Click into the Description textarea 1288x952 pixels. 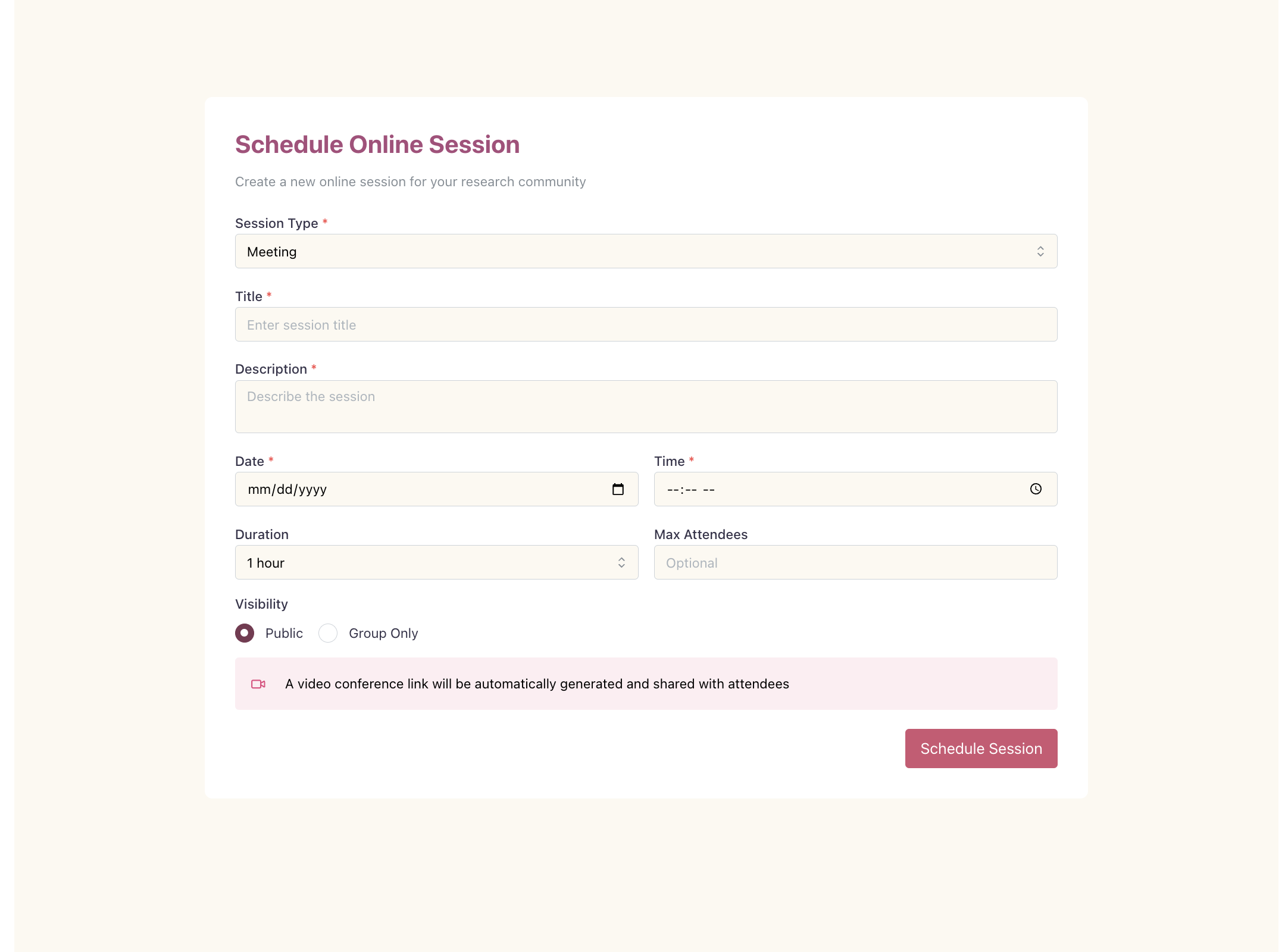click(646, 406)
